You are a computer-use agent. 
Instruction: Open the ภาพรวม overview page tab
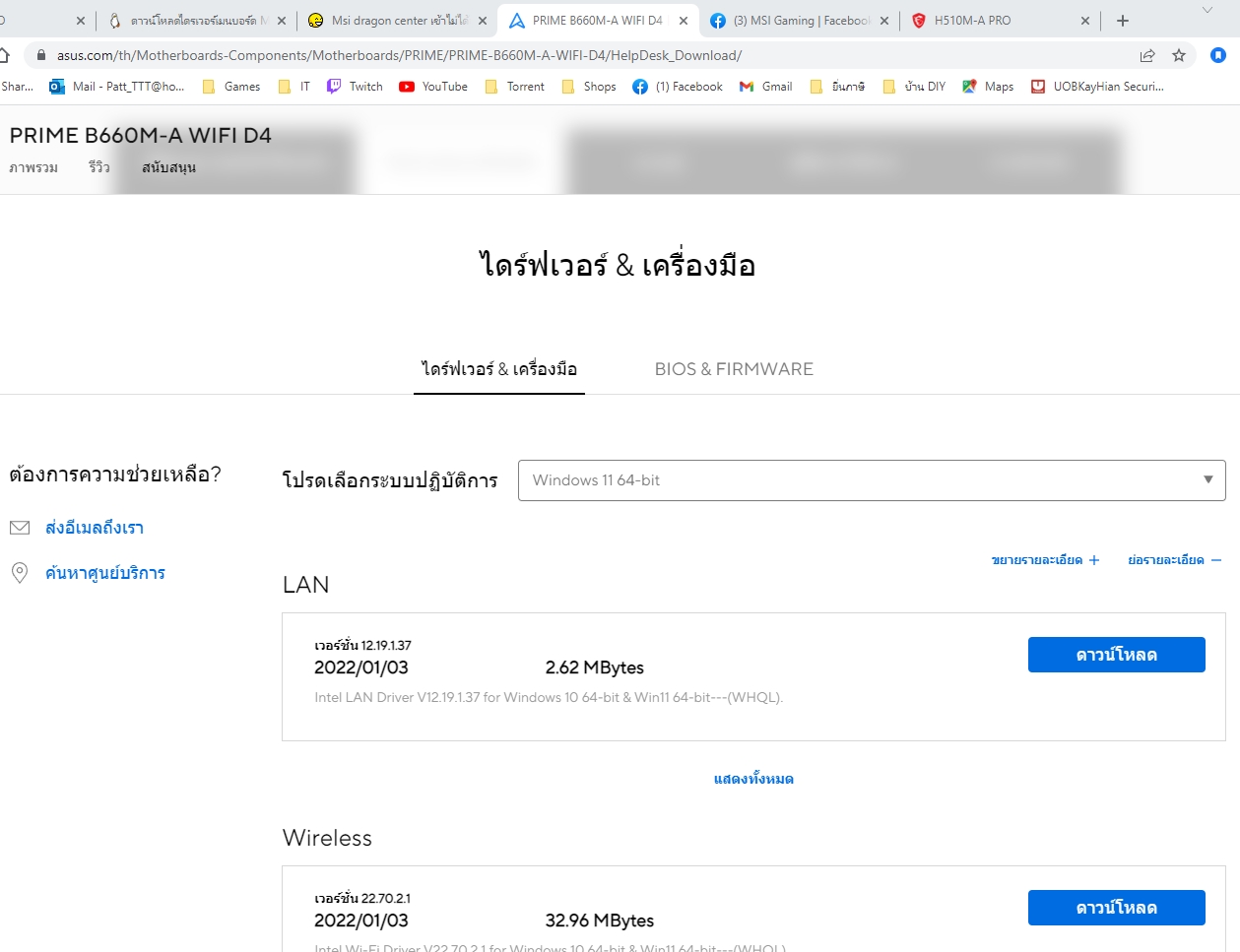point(33,167)
